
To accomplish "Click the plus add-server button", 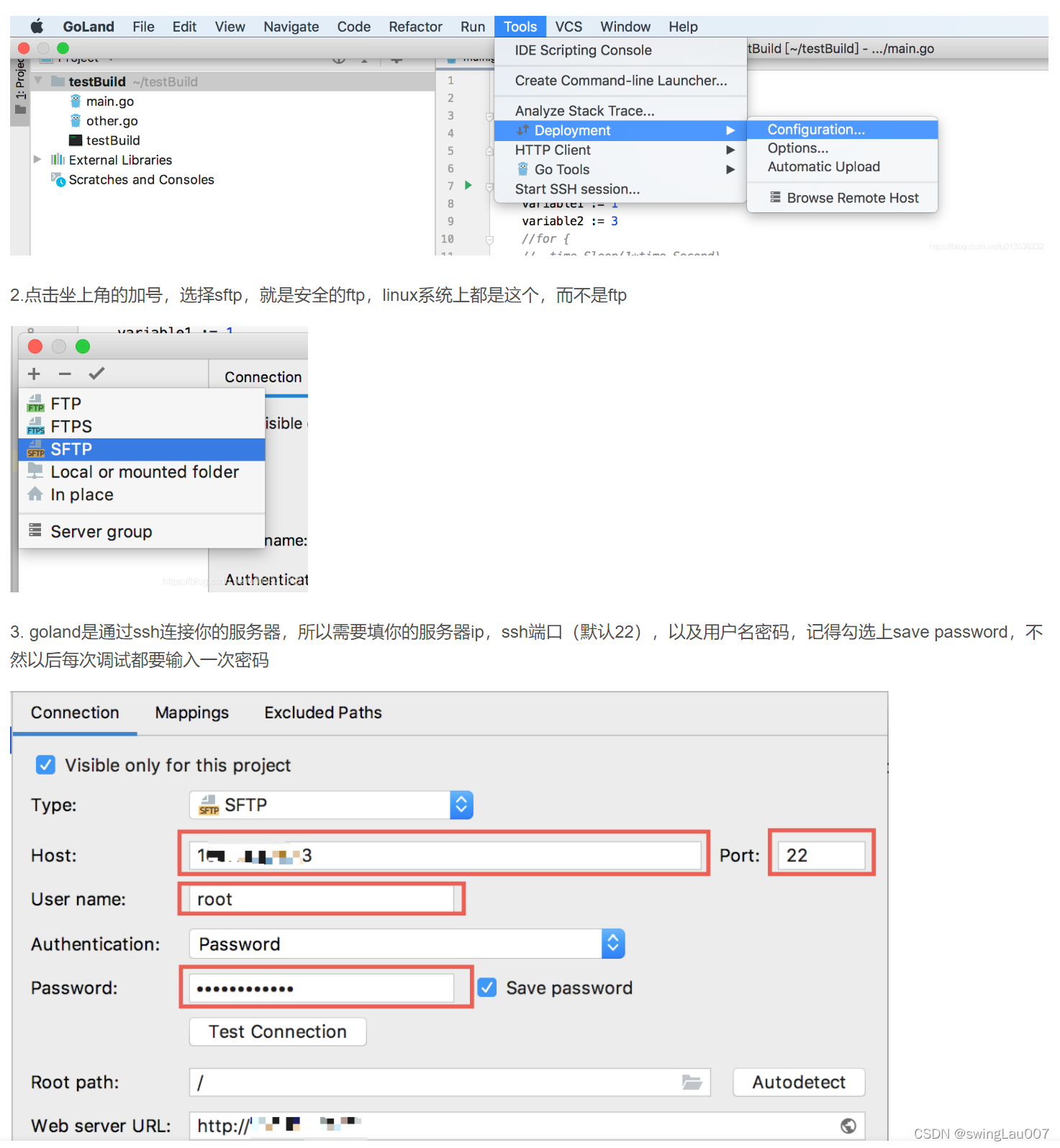I will point(34,374).
